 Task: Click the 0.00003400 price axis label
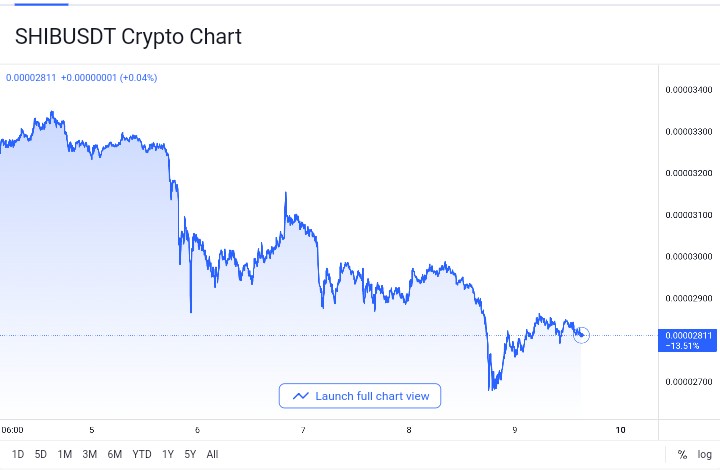coord(687,90)
